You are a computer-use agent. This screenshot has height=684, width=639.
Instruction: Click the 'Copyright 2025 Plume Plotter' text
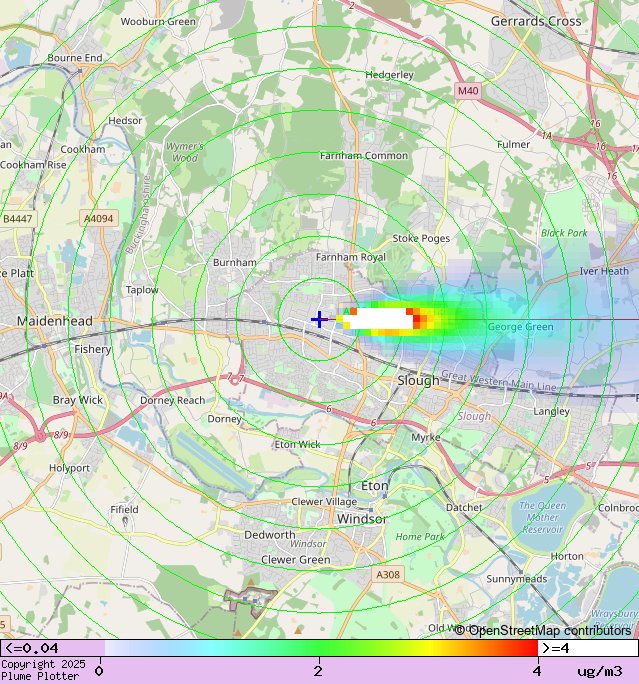(x=43, y=670)
